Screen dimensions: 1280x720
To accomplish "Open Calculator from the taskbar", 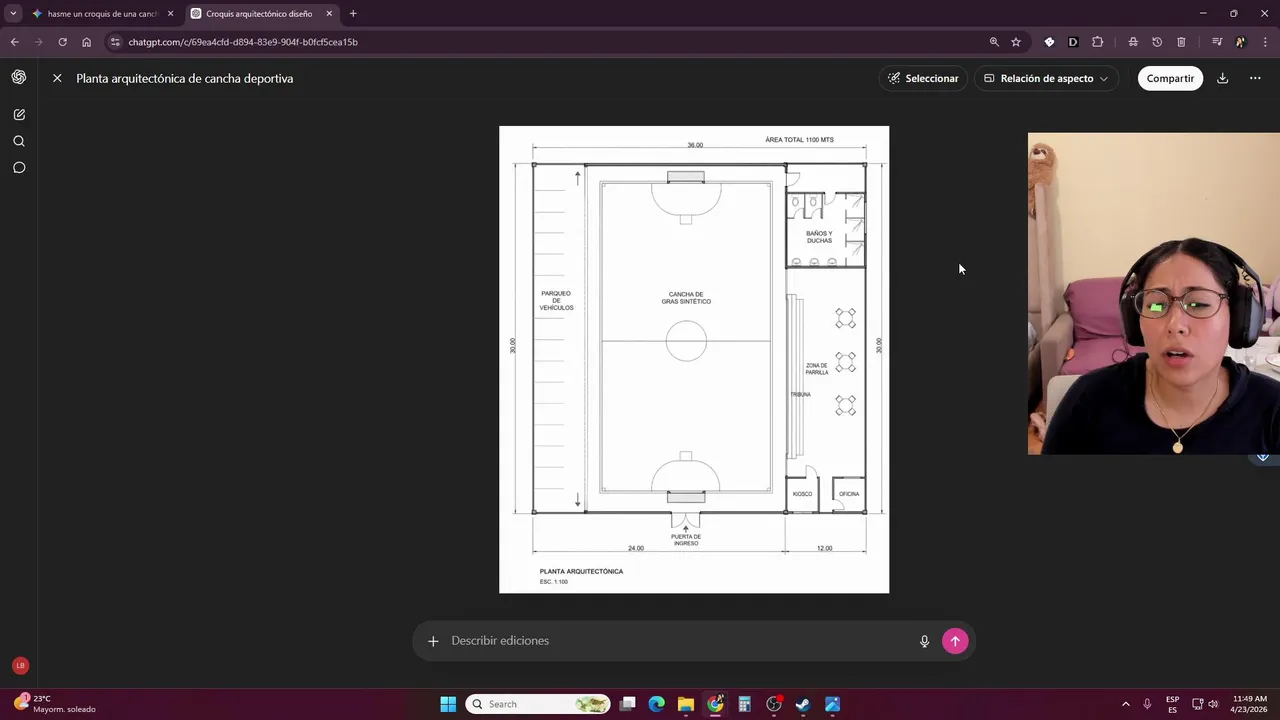I will tap(744, 704).
